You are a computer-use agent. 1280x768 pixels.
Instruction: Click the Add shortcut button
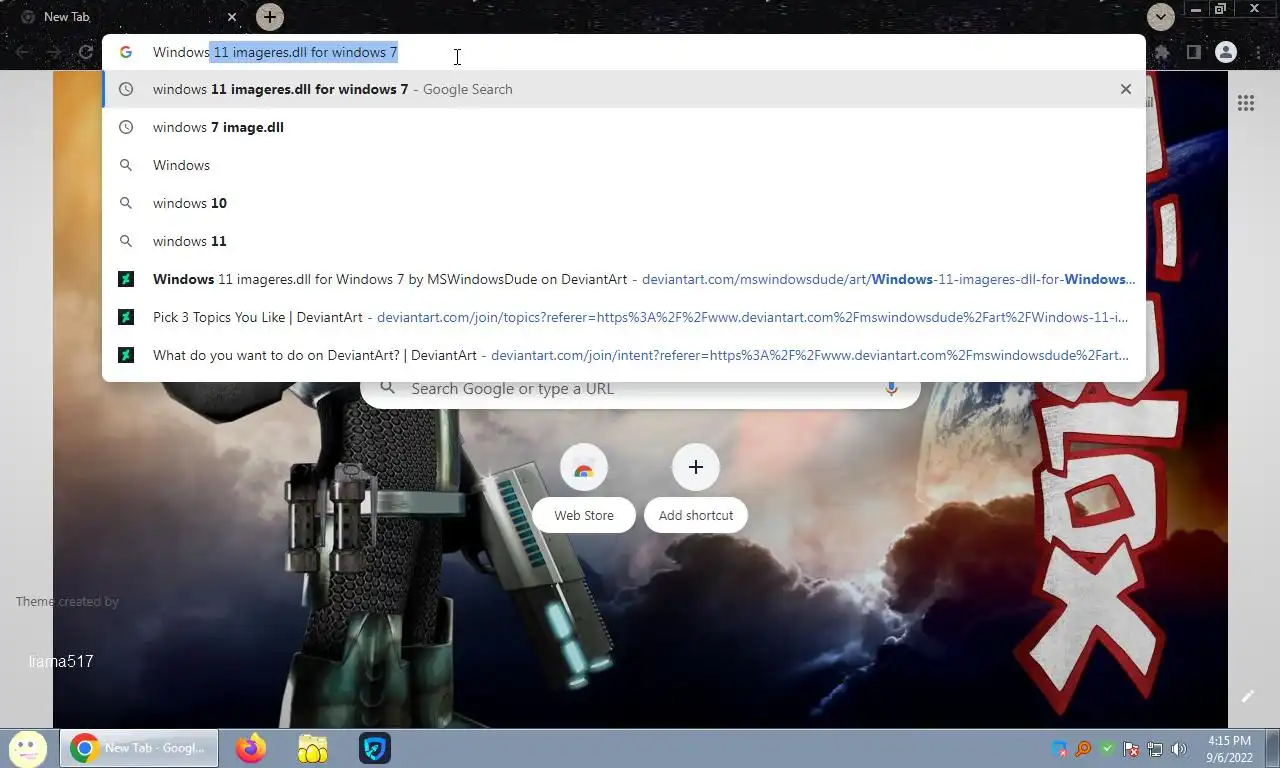(x=696, y=488)
